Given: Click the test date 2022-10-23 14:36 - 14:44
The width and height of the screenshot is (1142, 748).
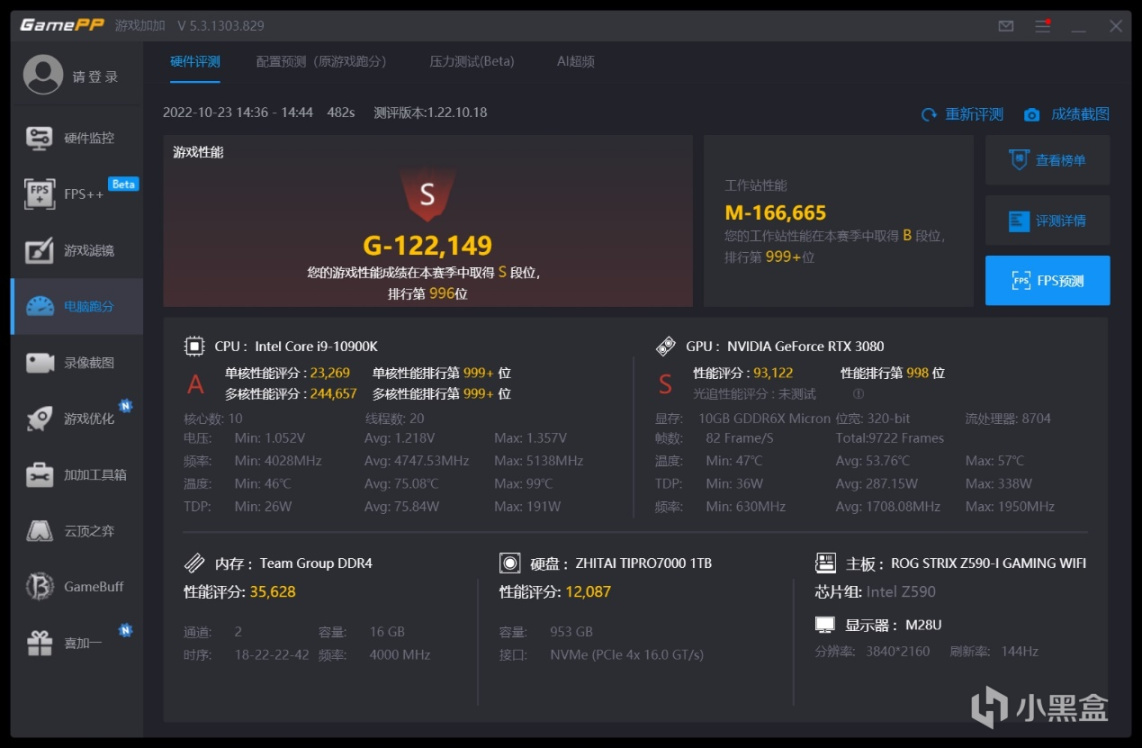Looking at the screenshot, I should tap(237, 112).
